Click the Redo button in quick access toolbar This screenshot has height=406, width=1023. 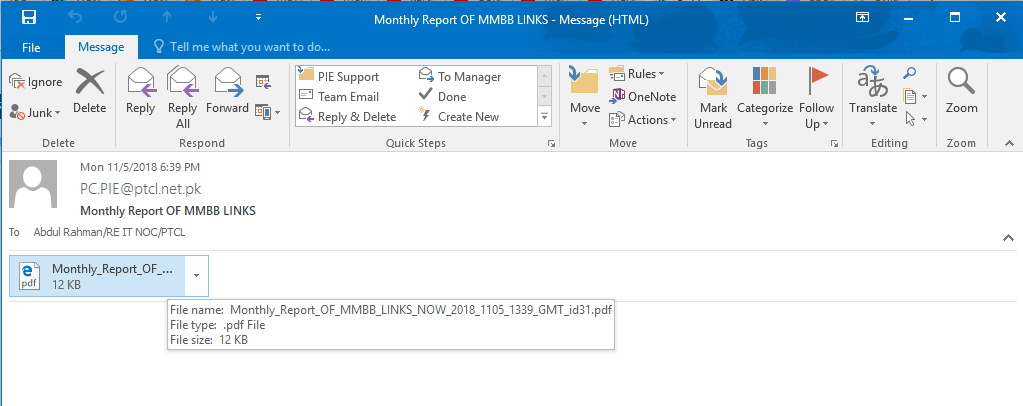pos(121,18)
